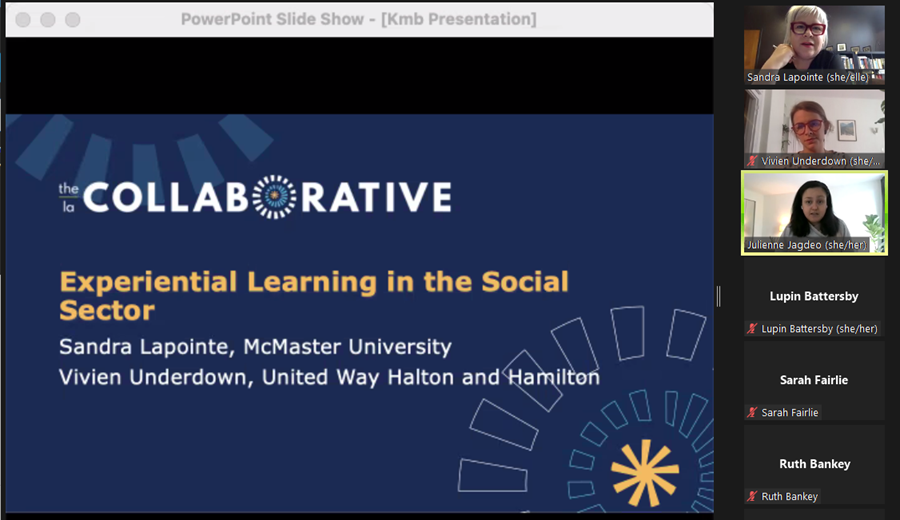
Task: Click muted microphone icon beside Sarah Fairlie label
Action: click(752, 413)
